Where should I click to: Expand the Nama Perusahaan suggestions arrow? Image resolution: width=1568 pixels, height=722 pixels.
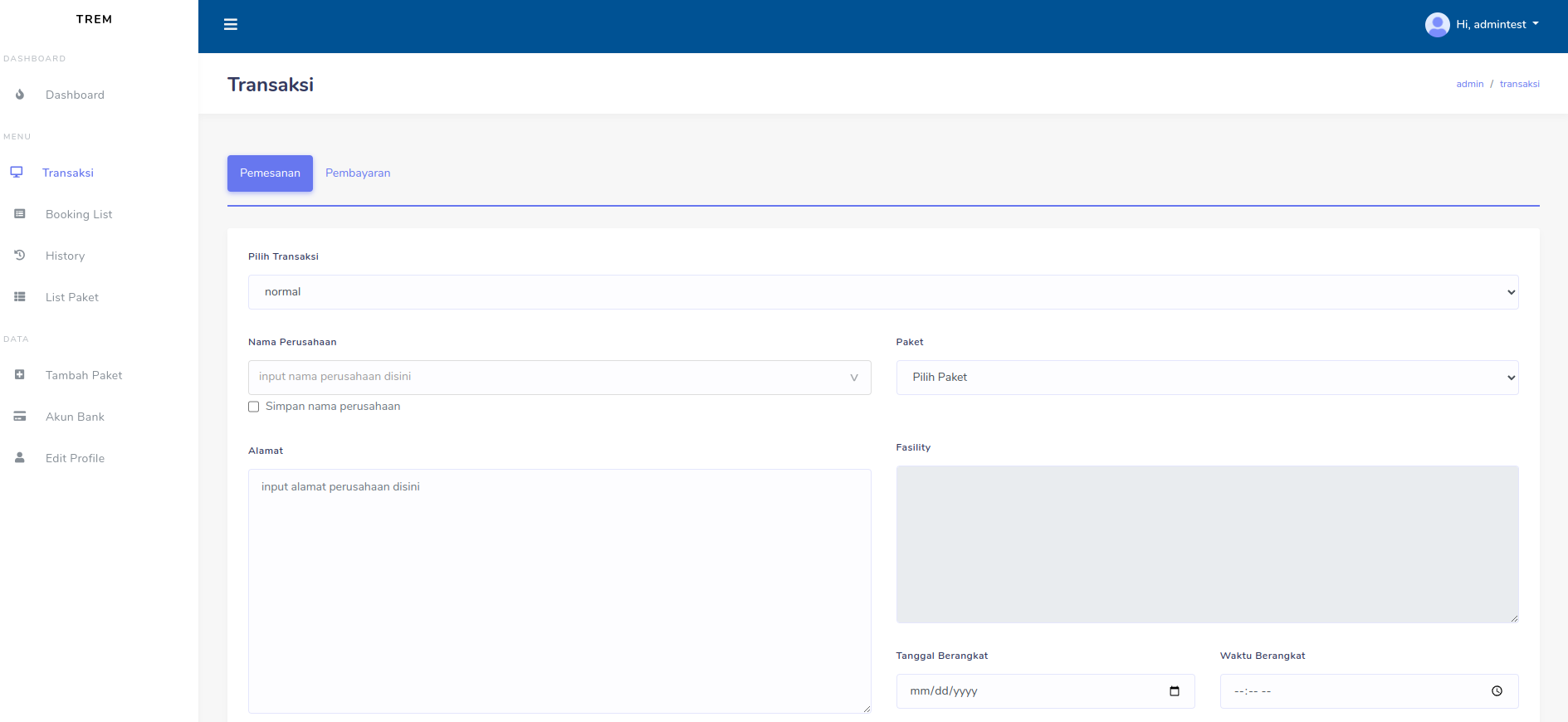click(x=853, y=378)
